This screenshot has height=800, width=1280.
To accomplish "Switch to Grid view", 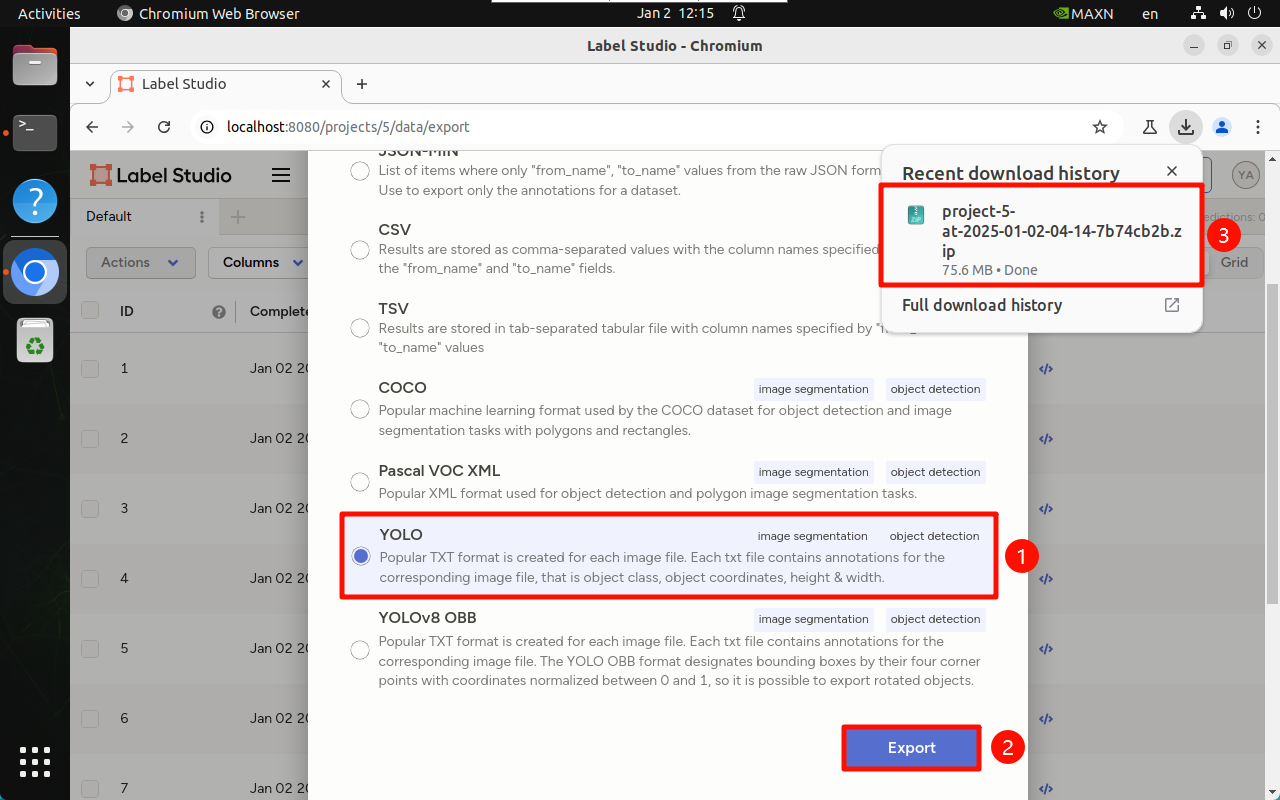I will (x=1234, y=262).
